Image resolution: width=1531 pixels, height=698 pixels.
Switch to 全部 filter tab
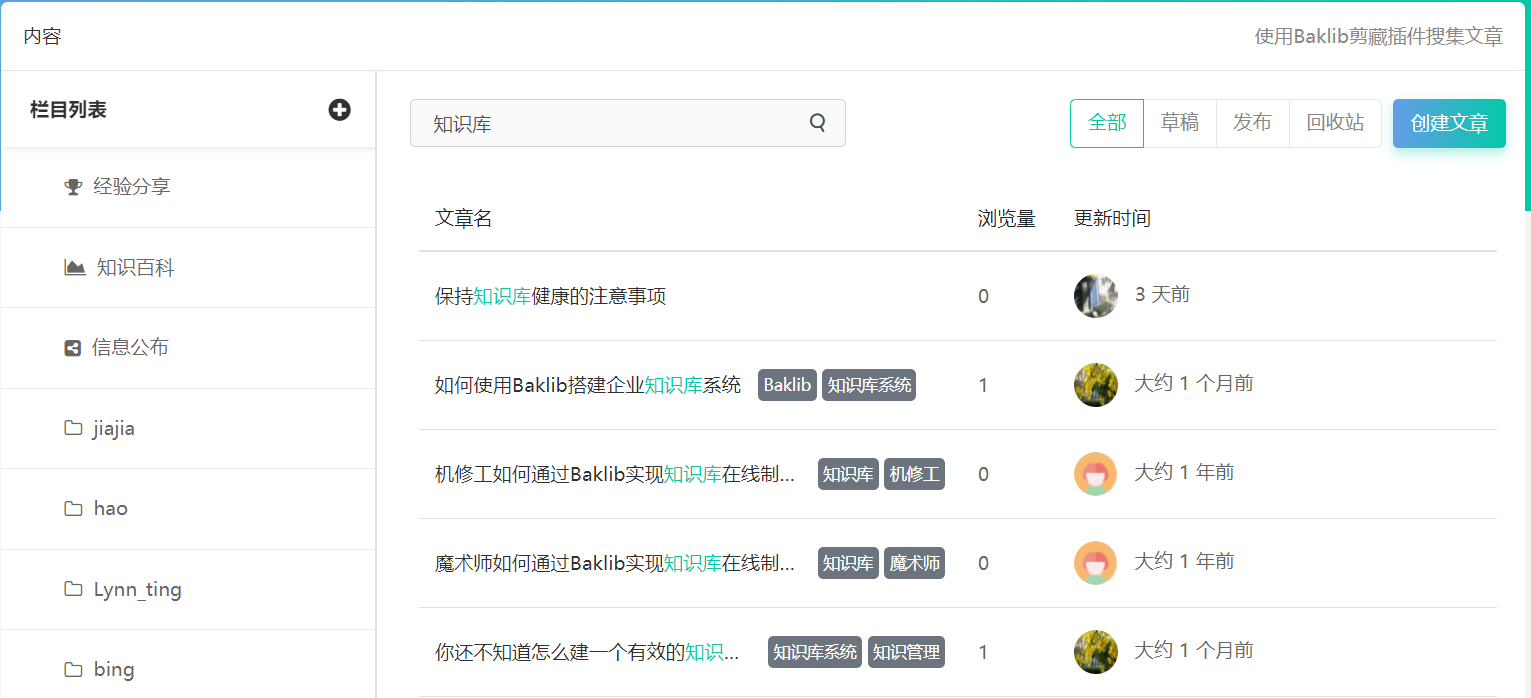1107,123
